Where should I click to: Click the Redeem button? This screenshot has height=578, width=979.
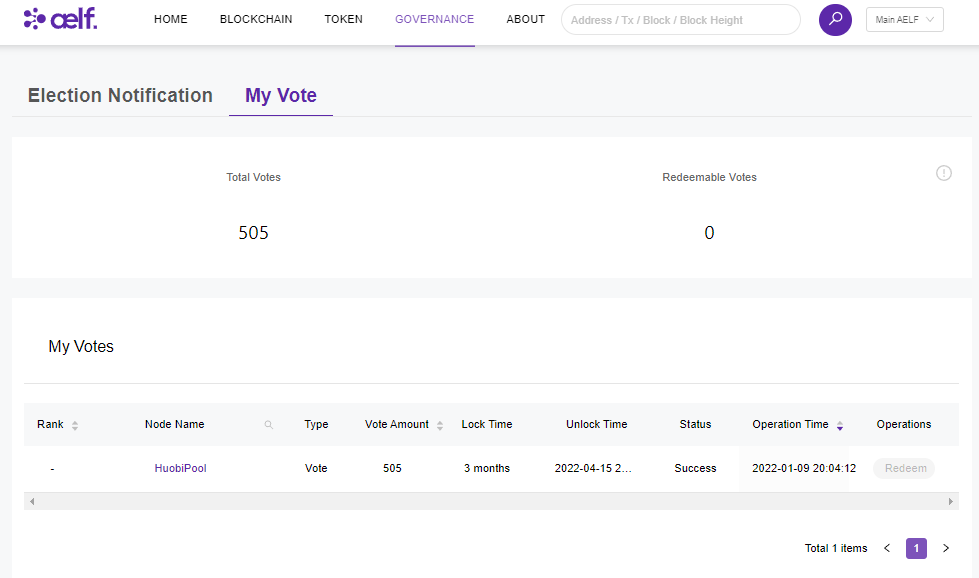[905, 468]
